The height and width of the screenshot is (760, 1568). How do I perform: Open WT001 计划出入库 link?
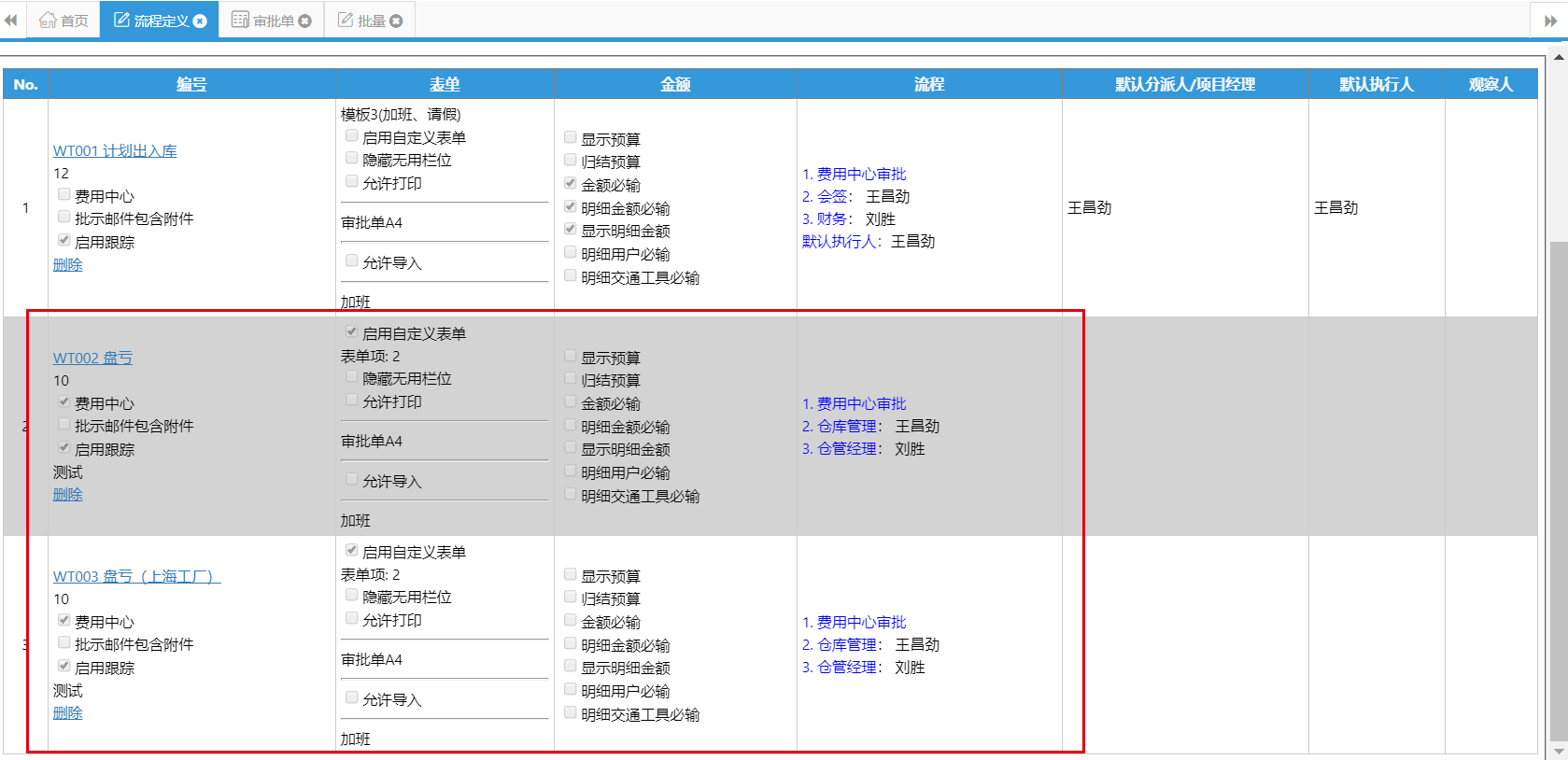tap(115, 150)
